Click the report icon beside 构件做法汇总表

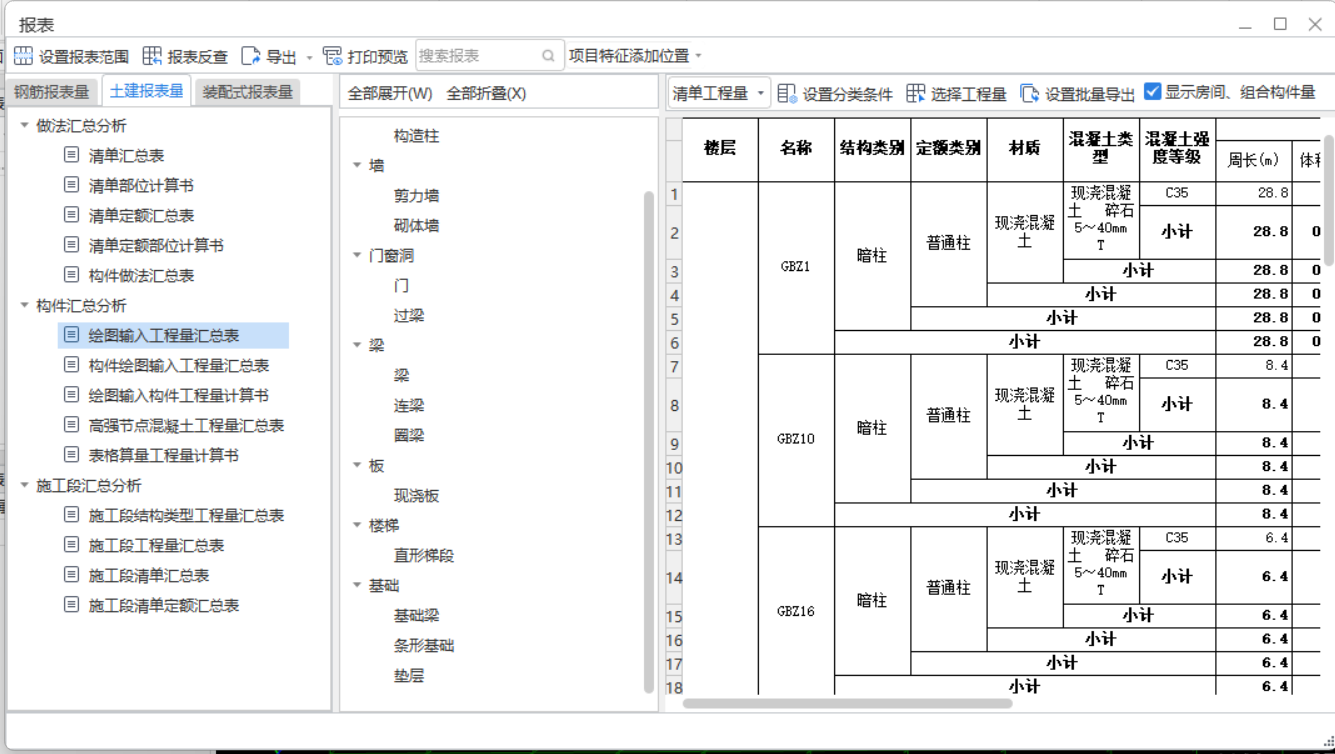(x=71, y=275)
